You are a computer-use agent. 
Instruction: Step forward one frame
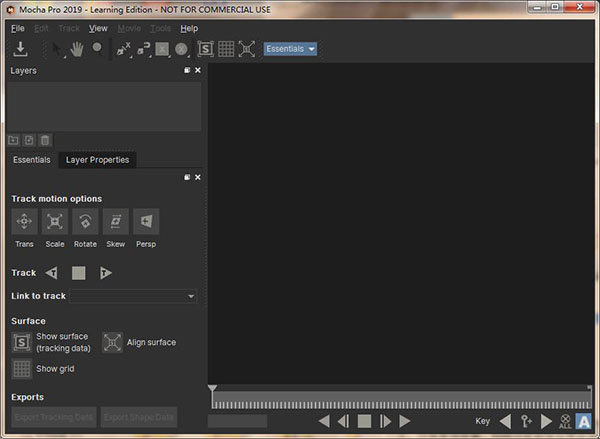click(x=385, y=421)
